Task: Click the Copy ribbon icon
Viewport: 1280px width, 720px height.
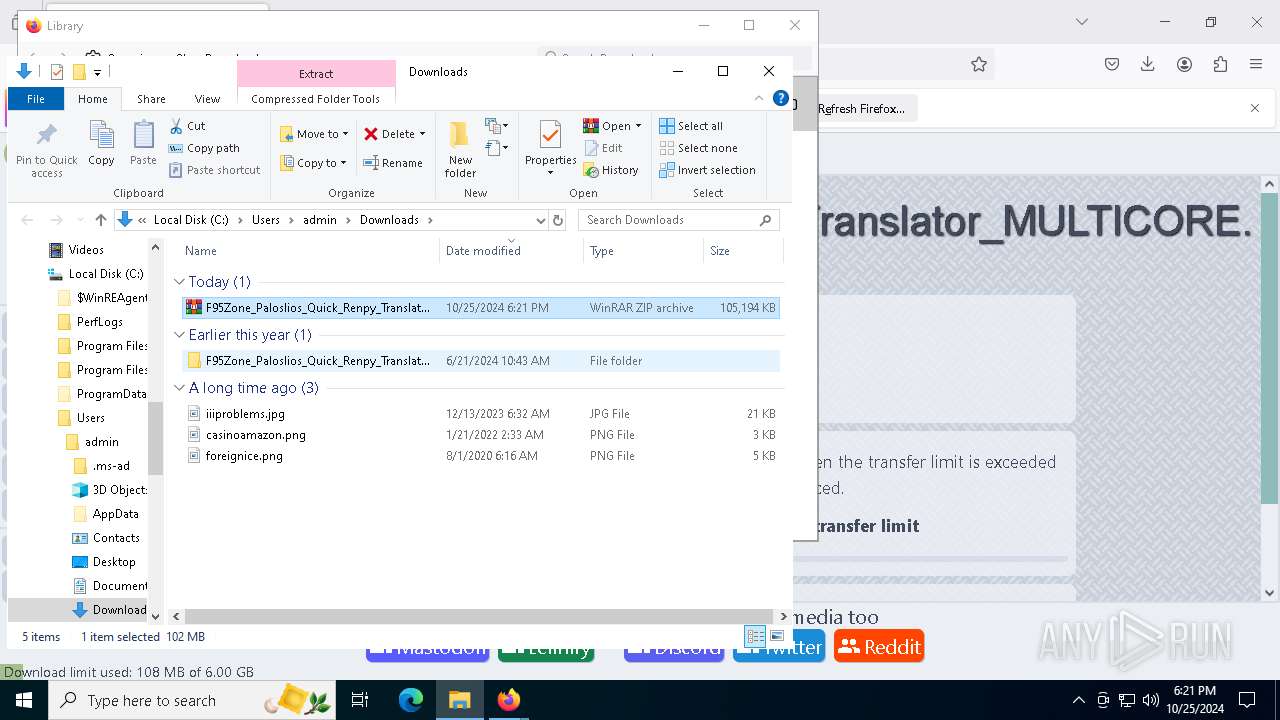Action: coord(101,143)
